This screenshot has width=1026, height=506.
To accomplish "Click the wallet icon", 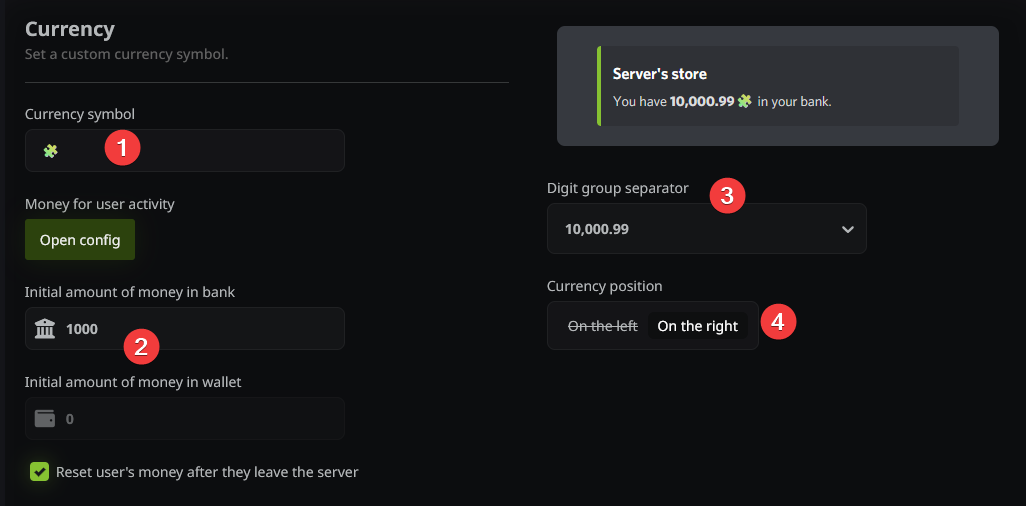I will pos(45,419).
